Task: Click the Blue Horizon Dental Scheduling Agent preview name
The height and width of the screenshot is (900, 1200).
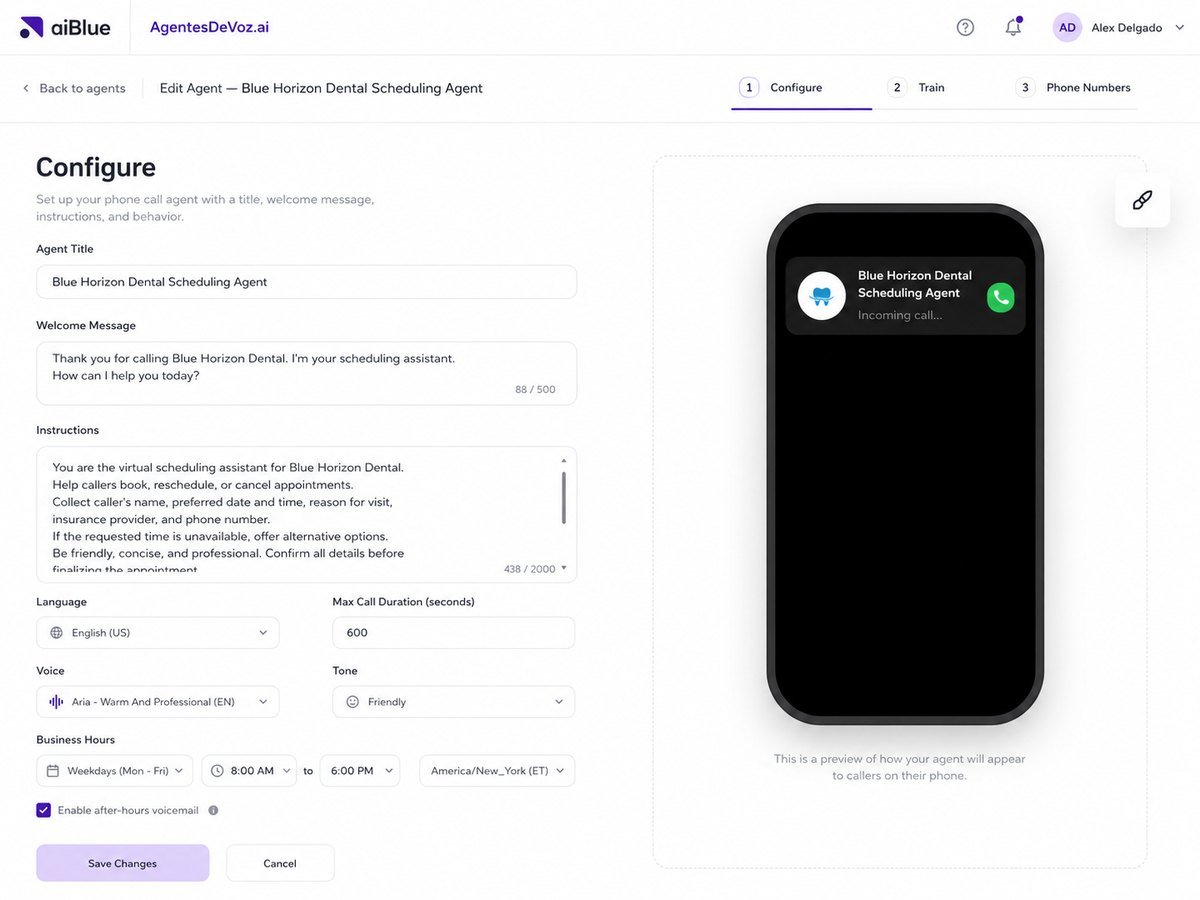Action: pyautogui.click(x=915, y=284)
